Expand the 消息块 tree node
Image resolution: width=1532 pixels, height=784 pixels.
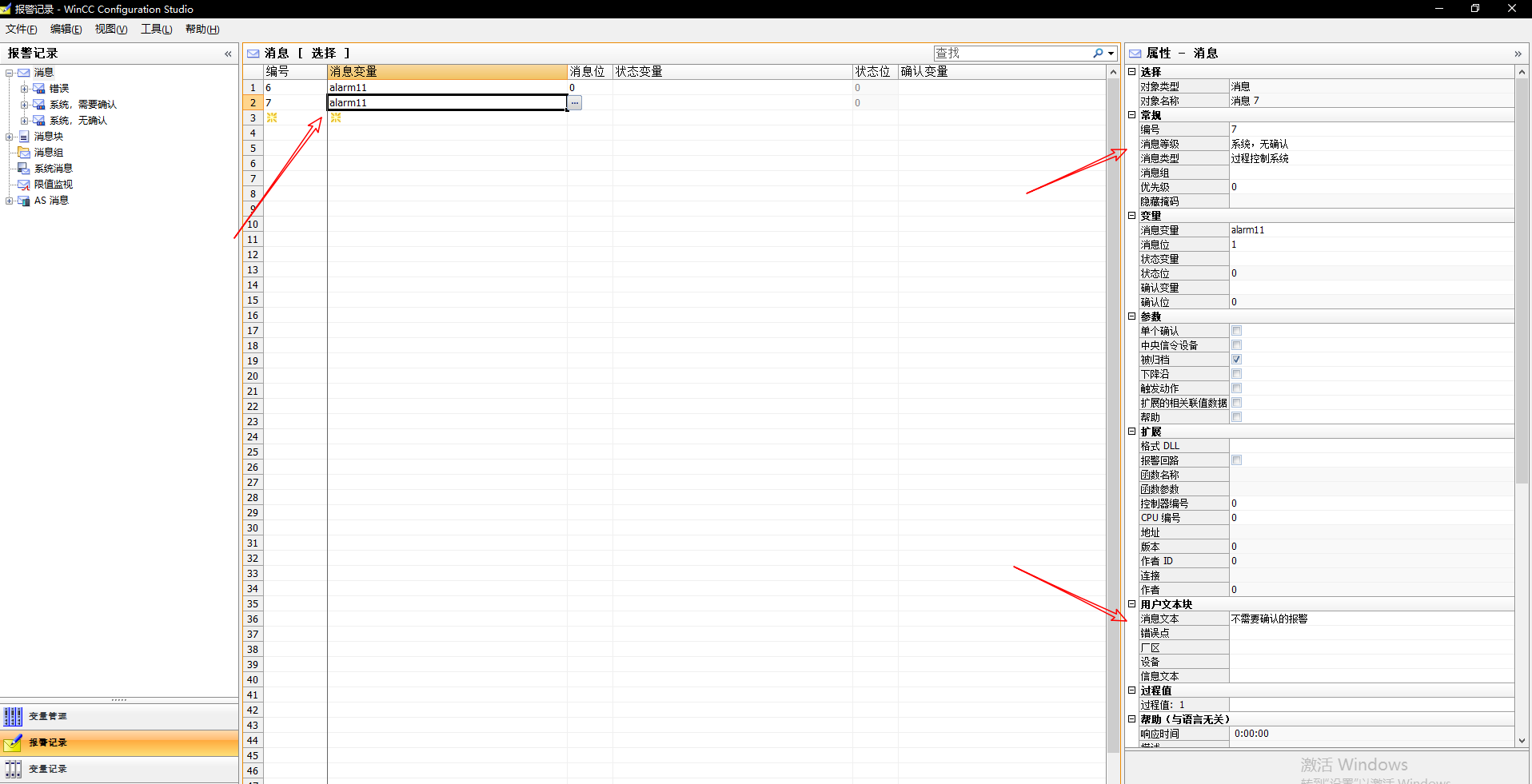[x=10, y=137]
